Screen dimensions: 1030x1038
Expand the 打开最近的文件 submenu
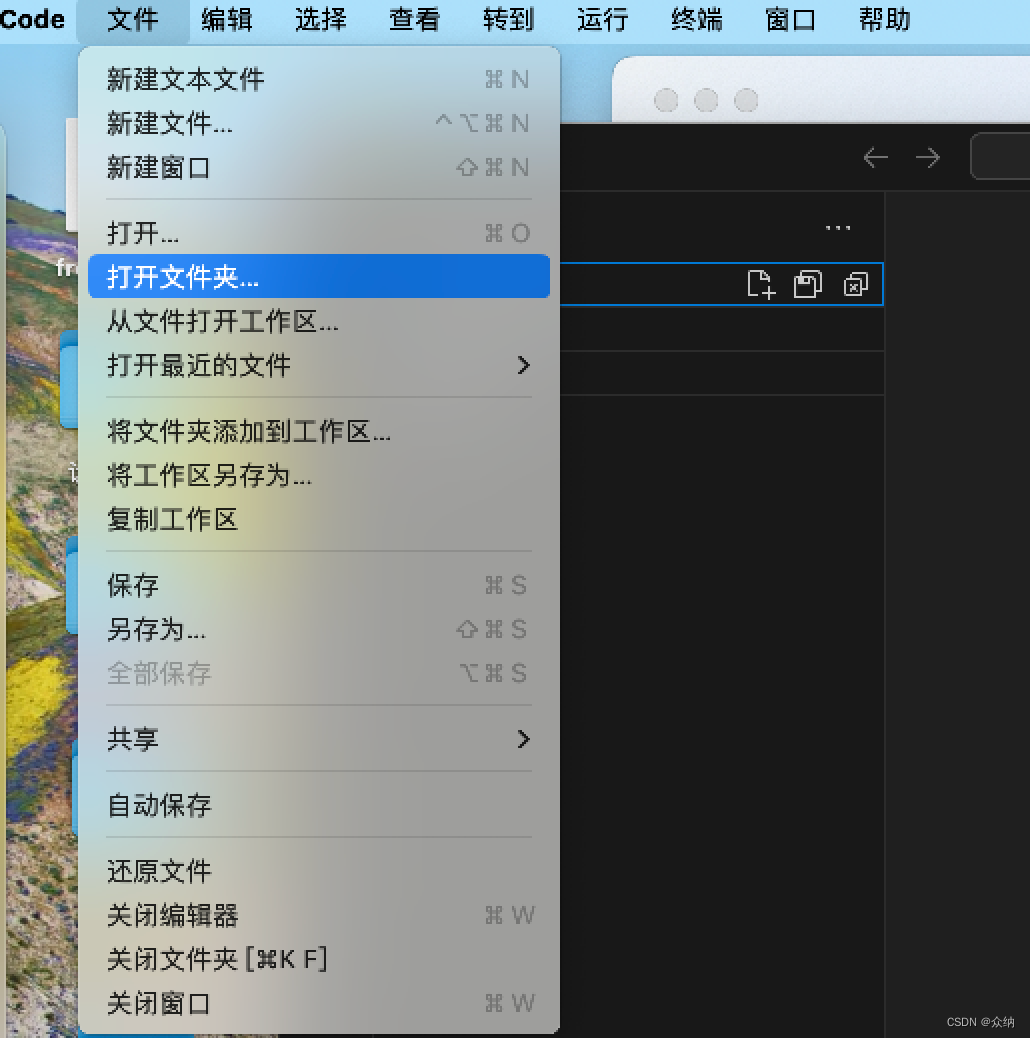(x=198, y=366)
